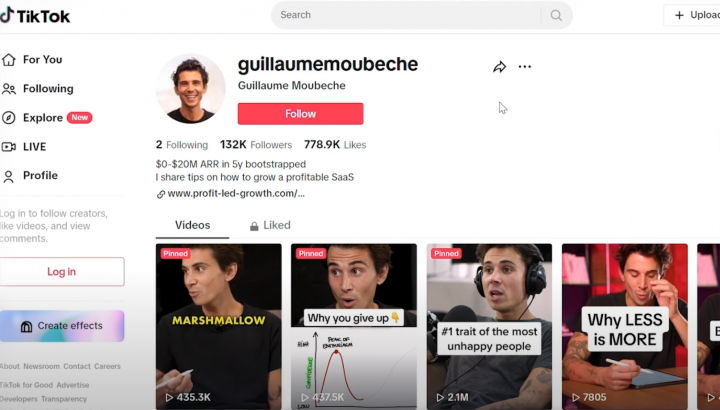This screenshot has width=720, height=410.
Task: Open the Following feed
Action: point(38,89)
